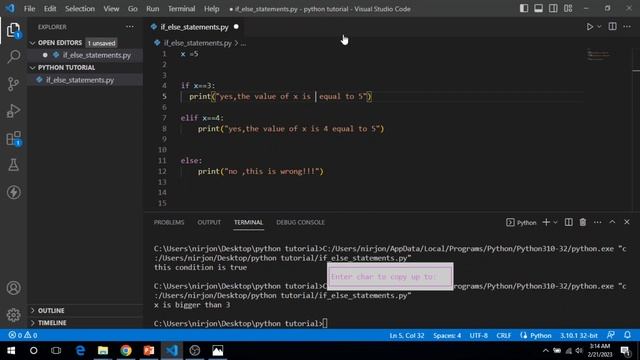This screenshot has width=640, height=360.
Task: Open the Source Control view icon
Action: 13,84
